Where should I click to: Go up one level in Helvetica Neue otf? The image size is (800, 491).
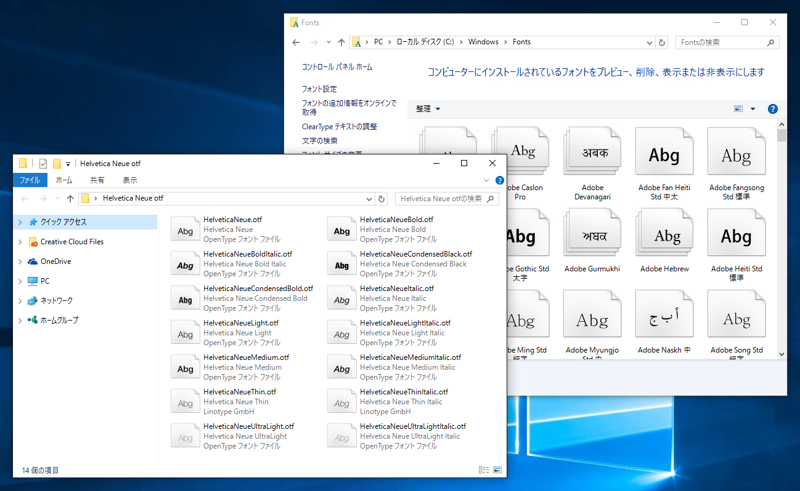click(70, 199)
